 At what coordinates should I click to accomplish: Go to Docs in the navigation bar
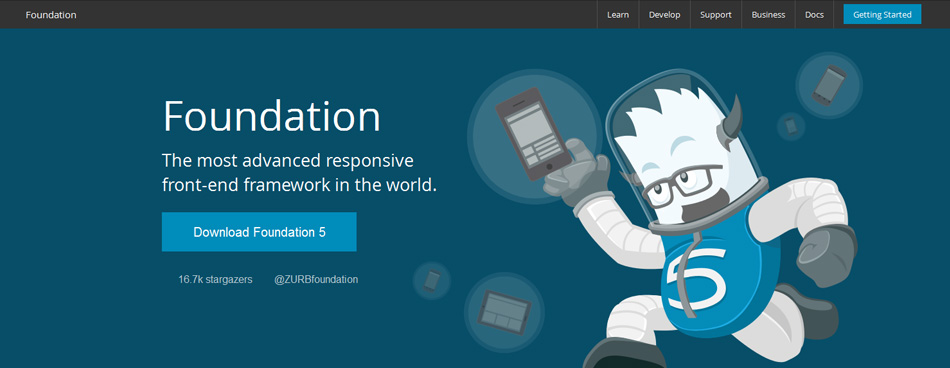pyautogui.click(x=814, y=15)
